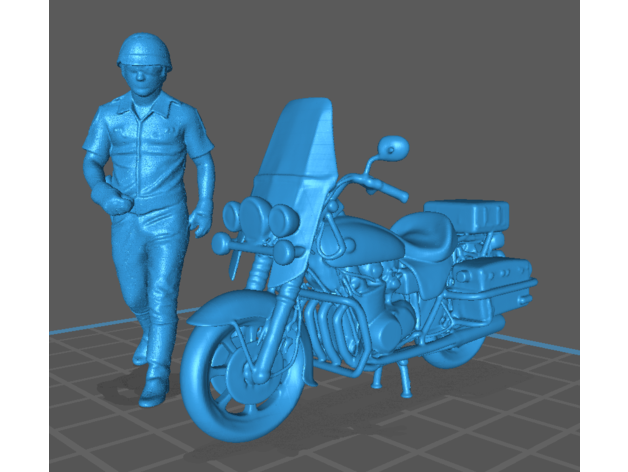The width and height of the screenshot is (628, 472).
Task: Click the officer's clenched right hand
Action: click(x=115, y=201)
